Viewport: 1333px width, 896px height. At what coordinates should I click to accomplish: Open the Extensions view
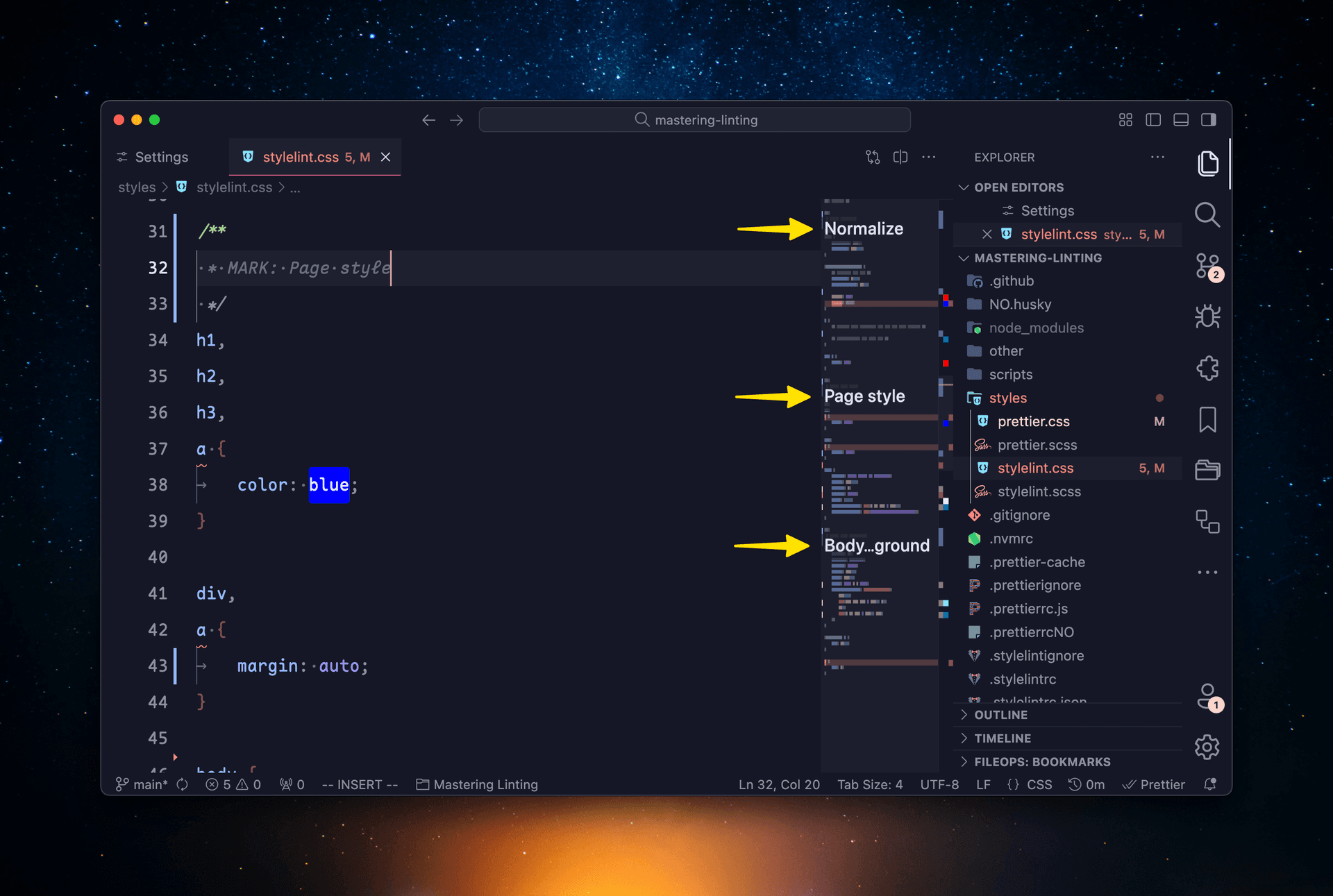click(1207, 368)
